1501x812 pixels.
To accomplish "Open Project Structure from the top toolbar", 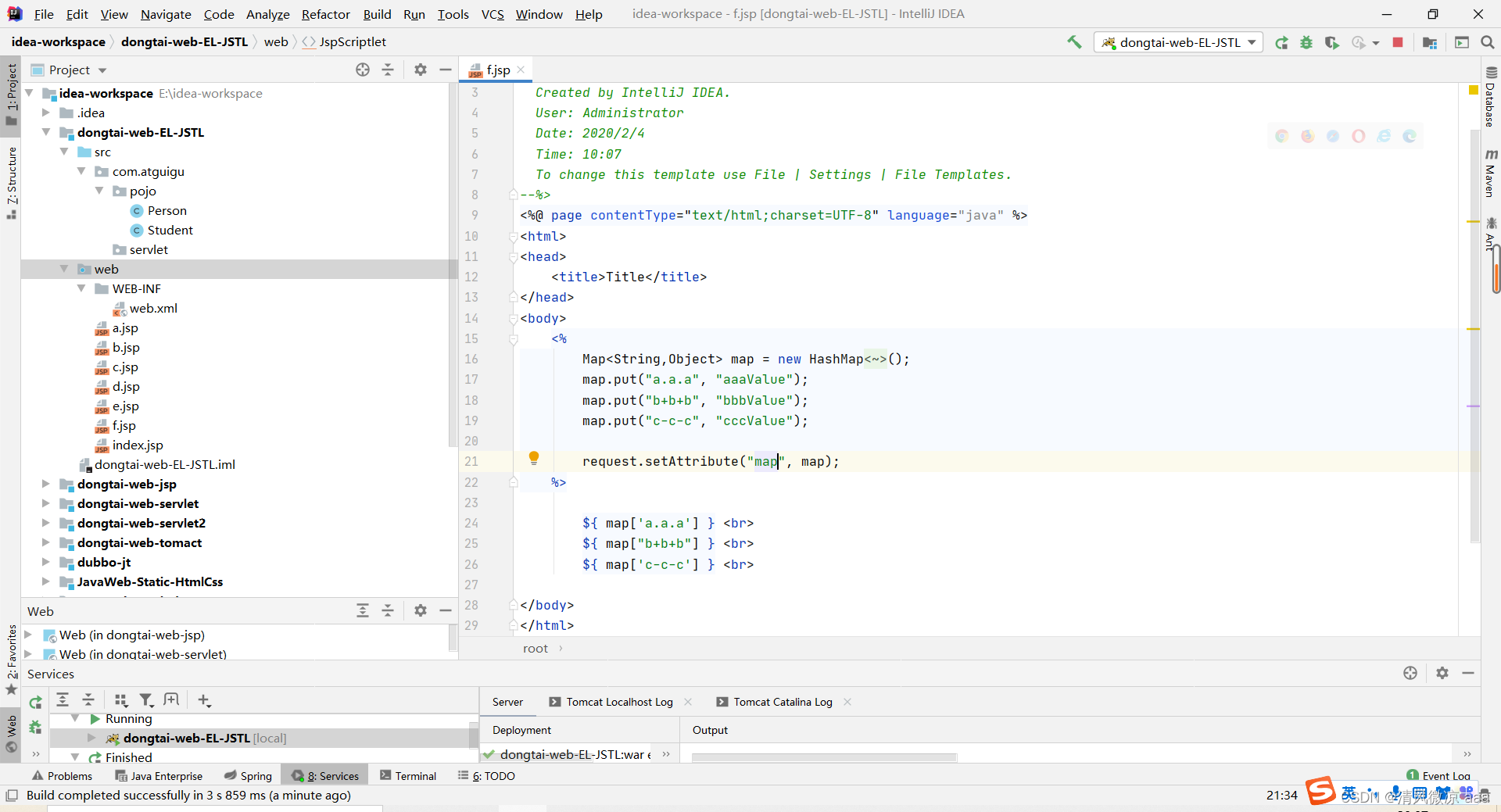I will click(1430, 42).
